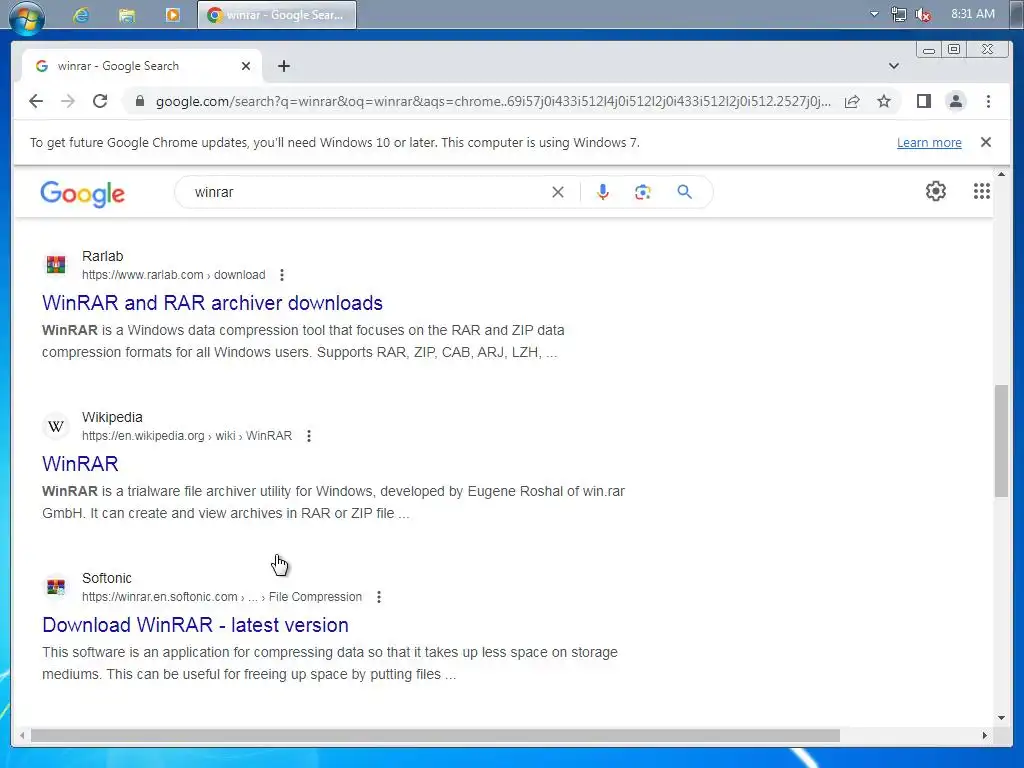
Task: Open Windows Media Player from the taskbar
Action: pos(172,14)
